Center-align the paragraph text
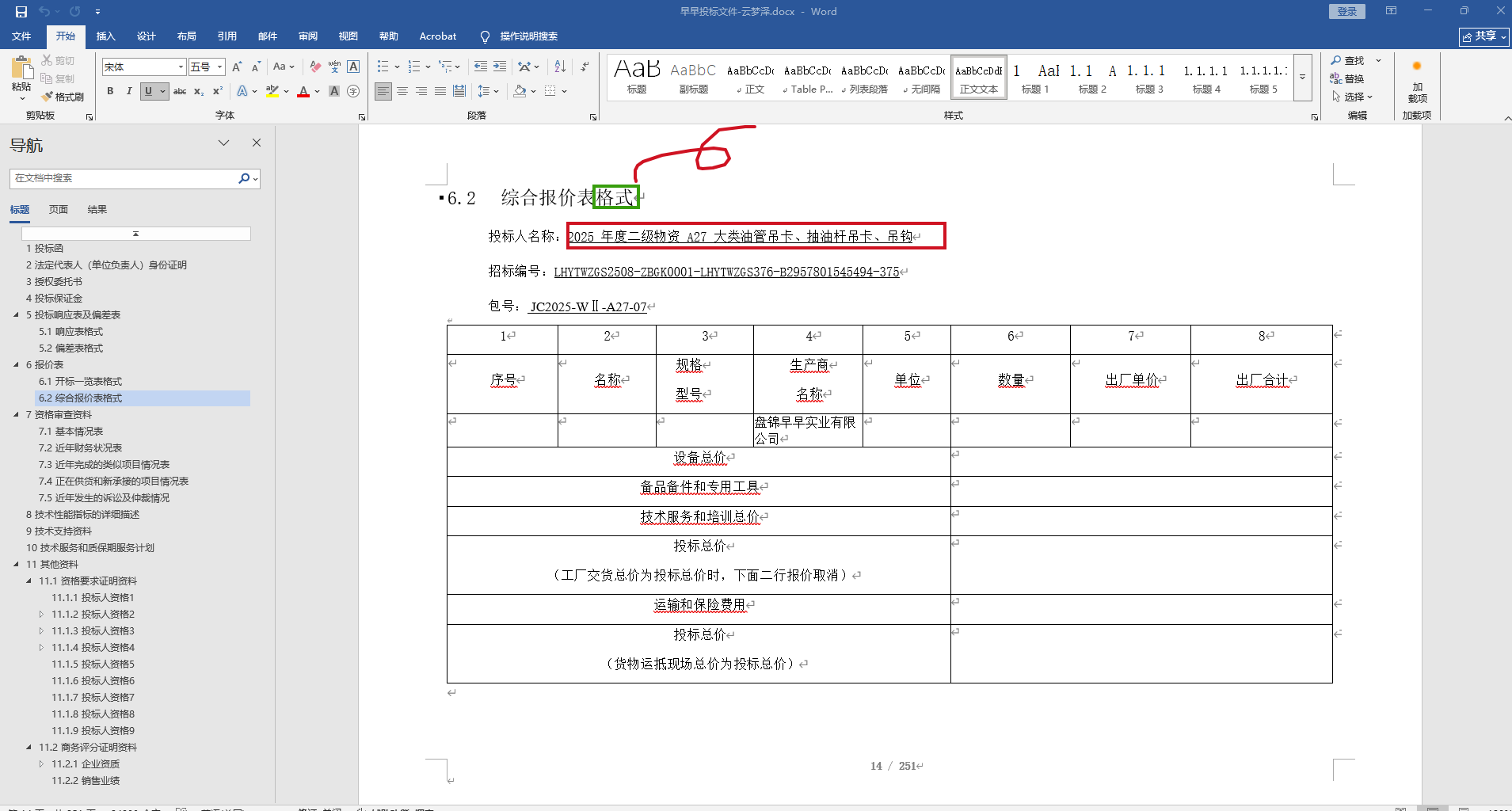Screen dimensions: 1512x811 tap(402, 91)
